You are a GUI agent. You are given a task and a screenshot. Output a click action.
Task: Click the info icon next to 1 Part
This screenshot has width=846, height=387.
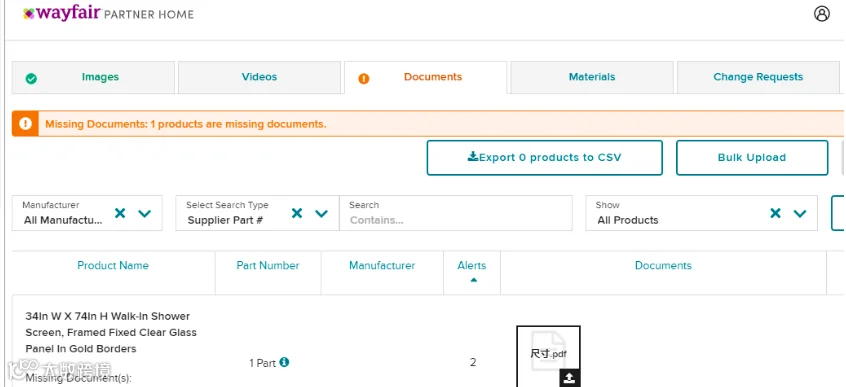[x=284, y=362]
